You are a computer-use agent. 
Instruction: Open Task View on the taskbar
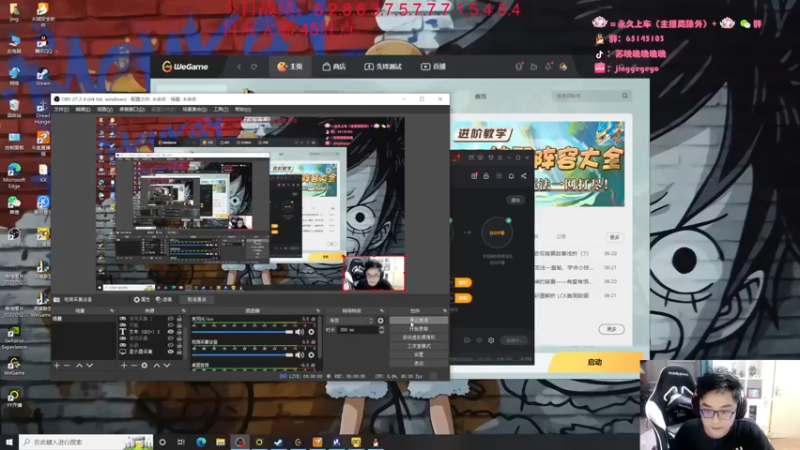(181, 442)
